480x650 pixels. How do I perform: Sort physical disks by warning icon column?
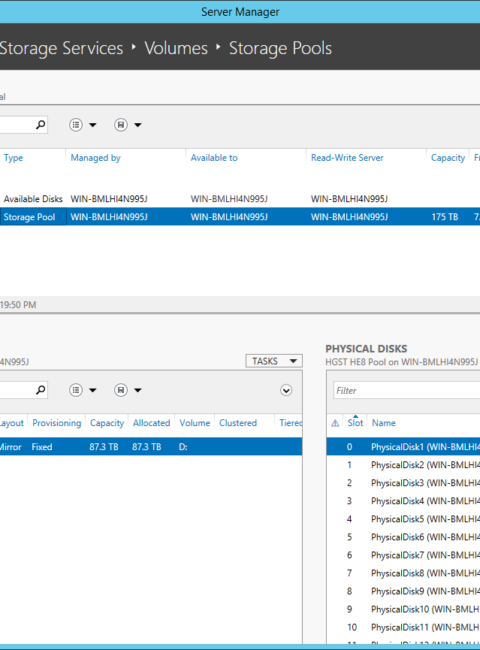tap(335, 423)
